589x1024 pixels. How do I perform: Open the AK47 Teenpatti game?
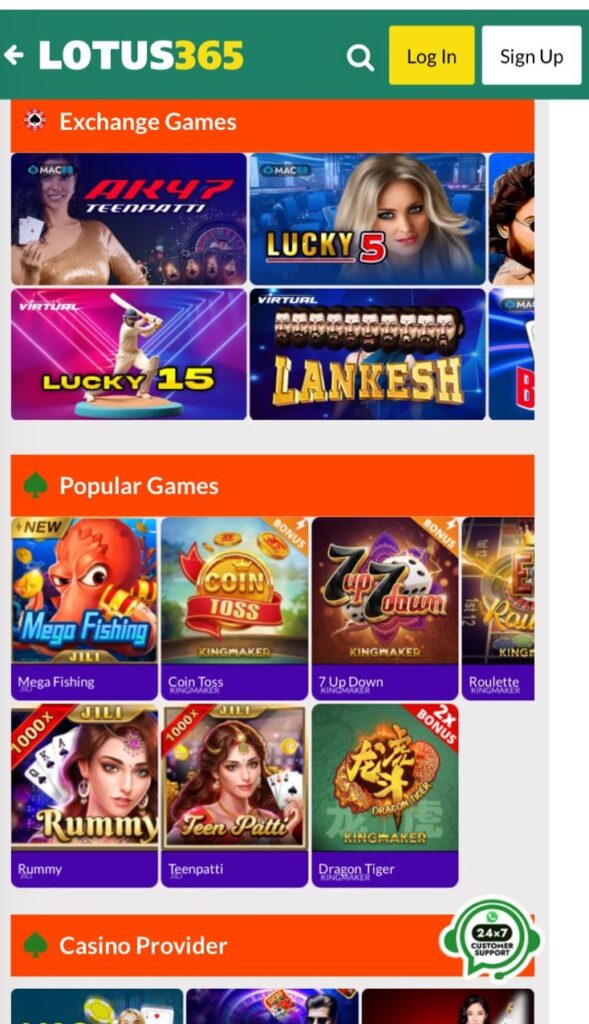click(x=129, y=219)
